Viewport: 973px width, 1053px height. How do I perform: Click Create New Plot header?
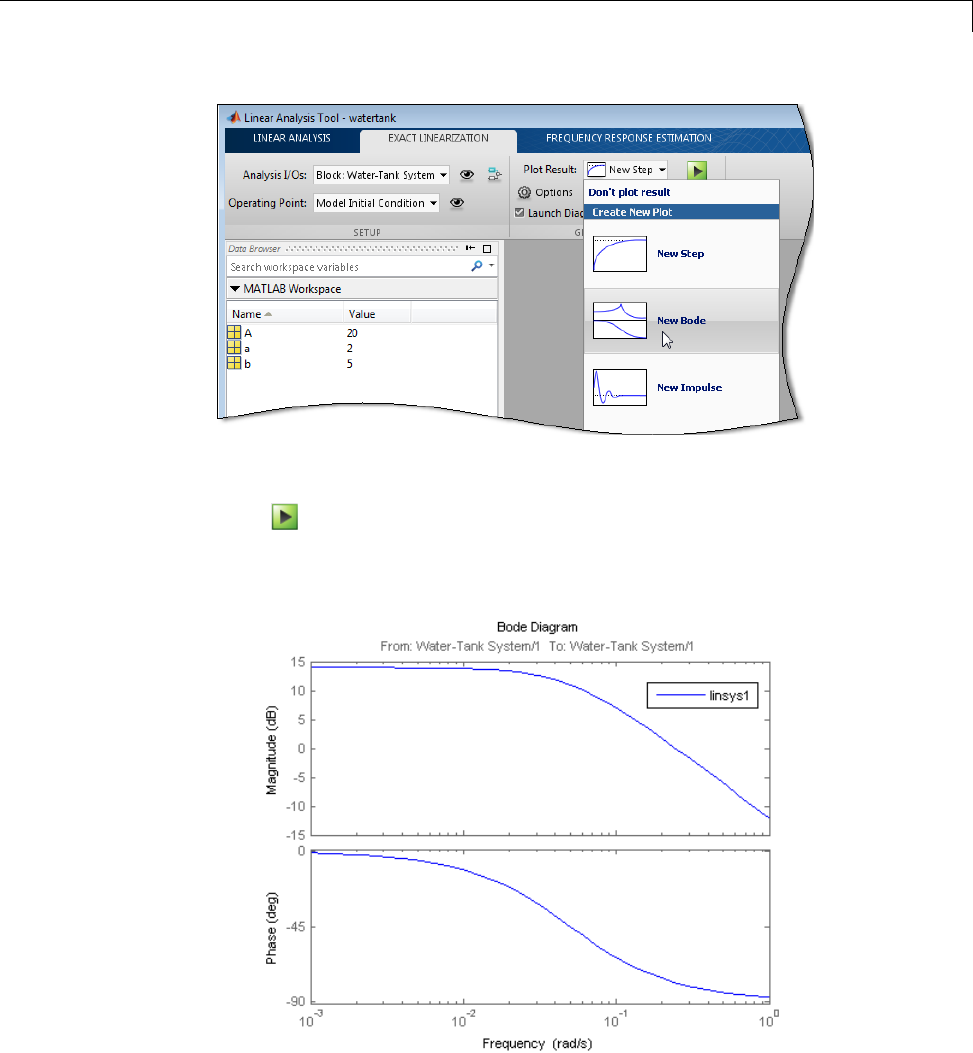(x=682, y=212)
